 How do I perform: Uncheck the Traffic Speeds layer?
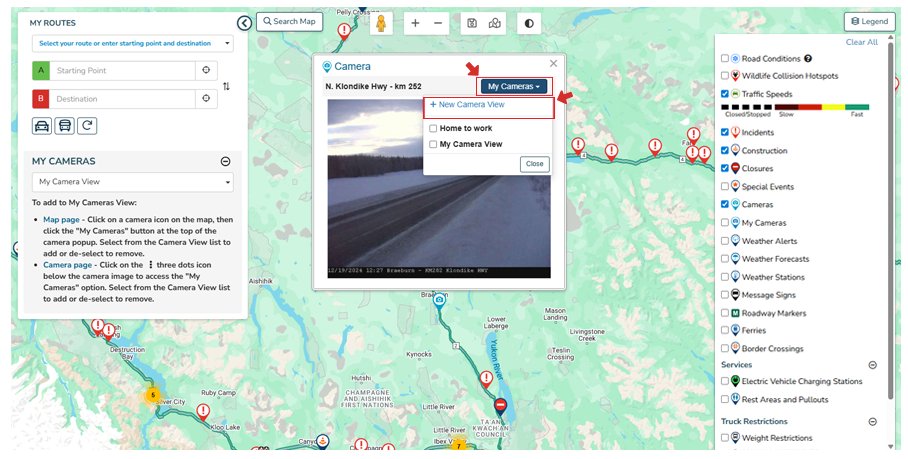(x=725, y=94)
